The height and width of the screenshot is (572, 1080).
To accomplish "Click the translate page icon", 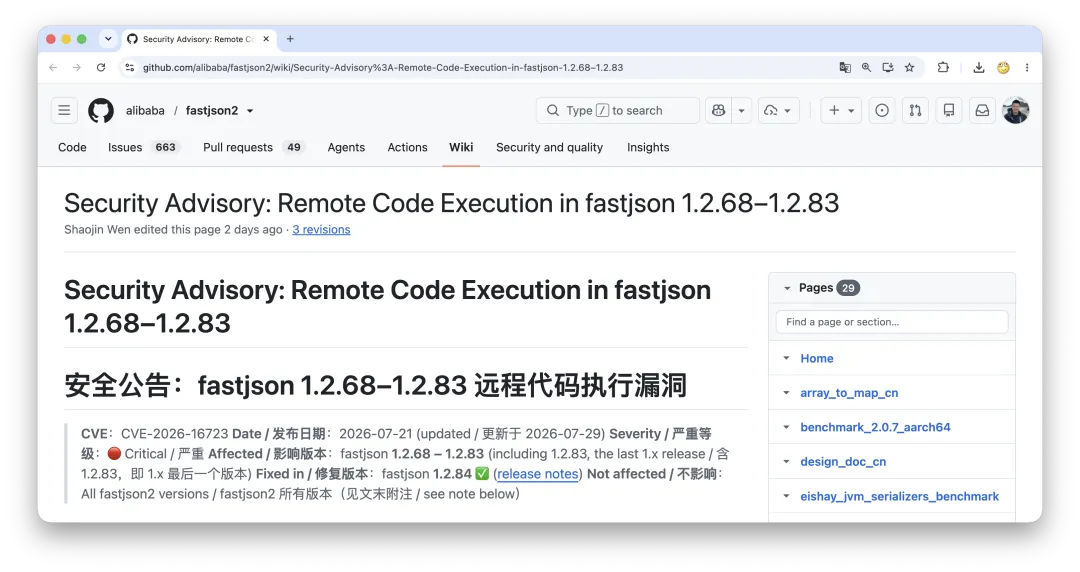I will point(845,68).
